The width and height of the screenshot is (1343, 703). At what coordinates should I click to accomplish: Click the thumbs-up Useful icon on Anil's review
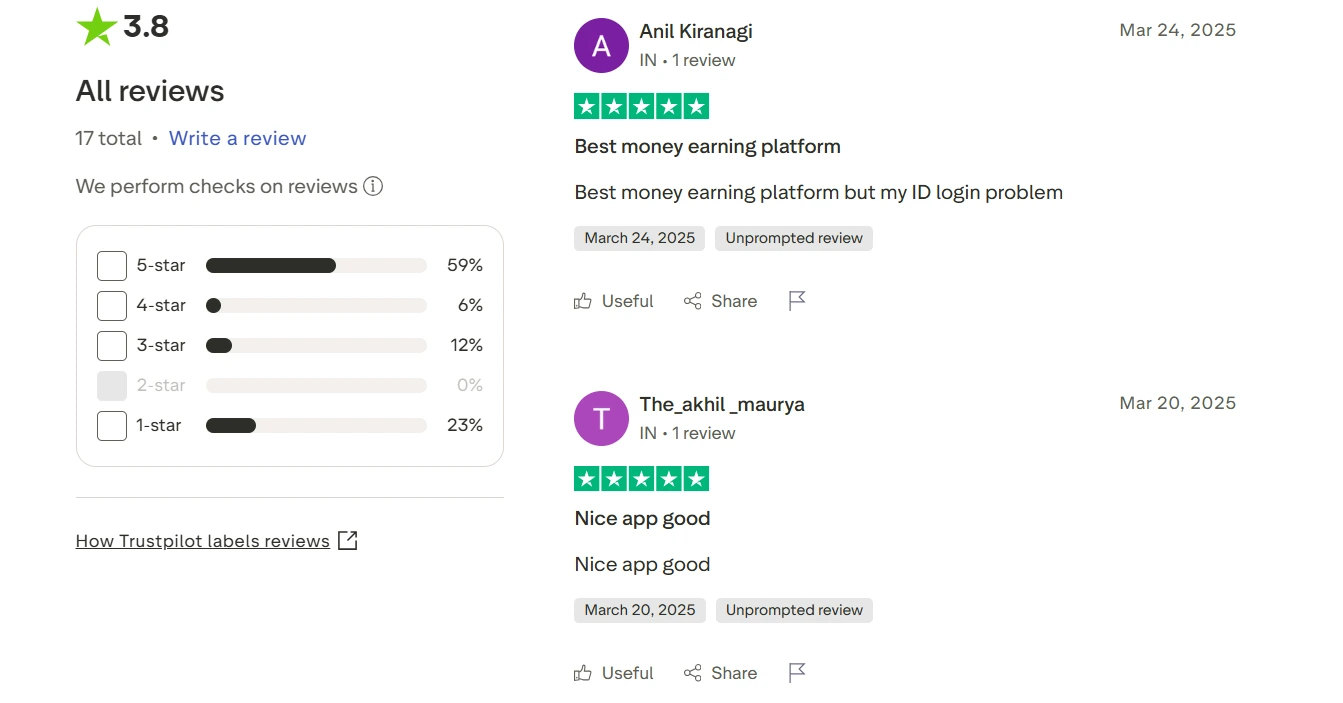[583, 301]
